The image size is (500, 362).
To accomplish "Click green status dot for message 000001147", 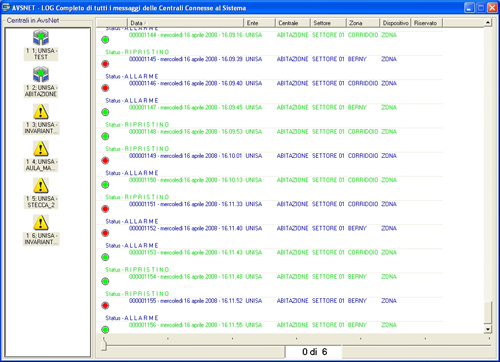I will click(105, 112).
